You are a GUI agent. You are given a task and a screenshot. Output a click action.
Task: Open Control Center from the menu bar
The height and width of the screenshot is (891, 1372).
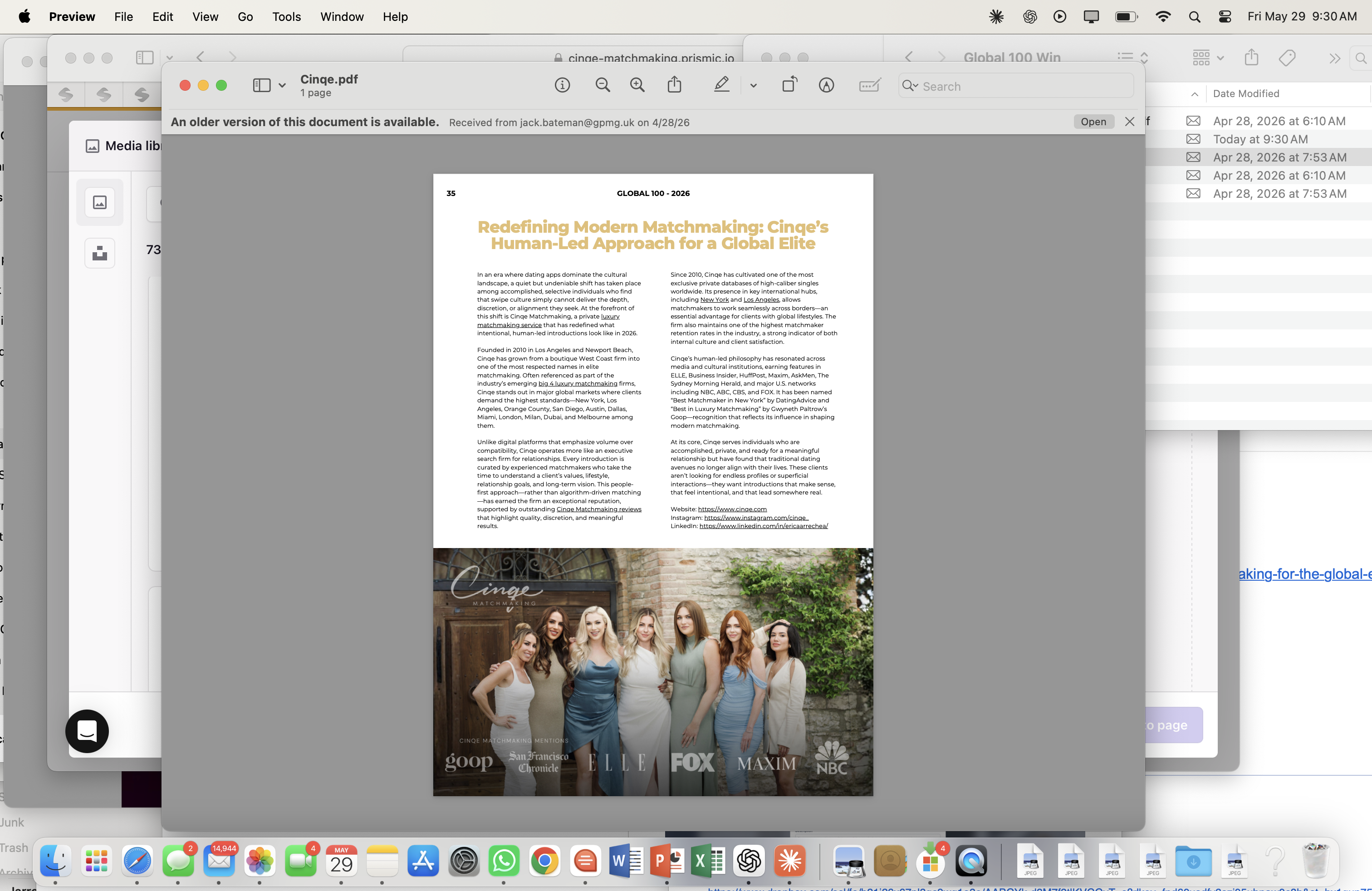tap(1225, 17)
